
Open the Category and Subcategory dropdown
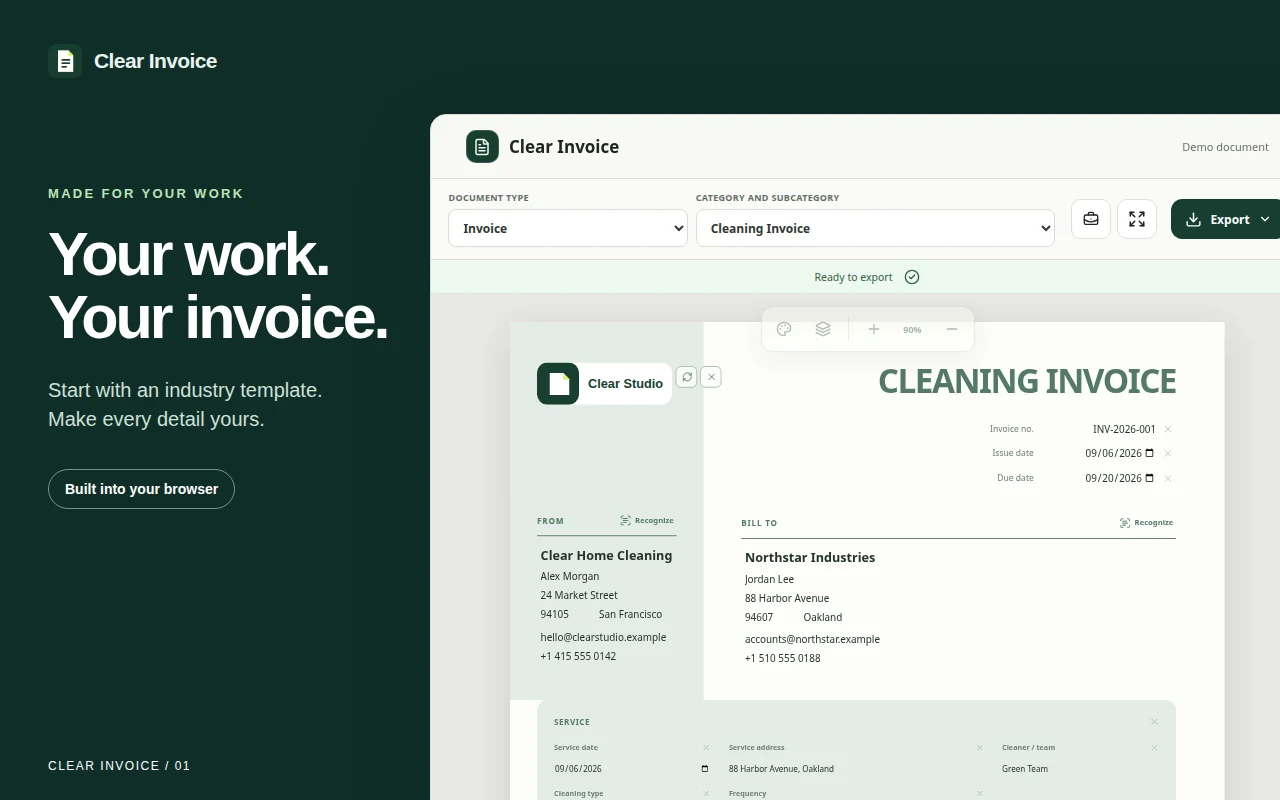point(875,228)
